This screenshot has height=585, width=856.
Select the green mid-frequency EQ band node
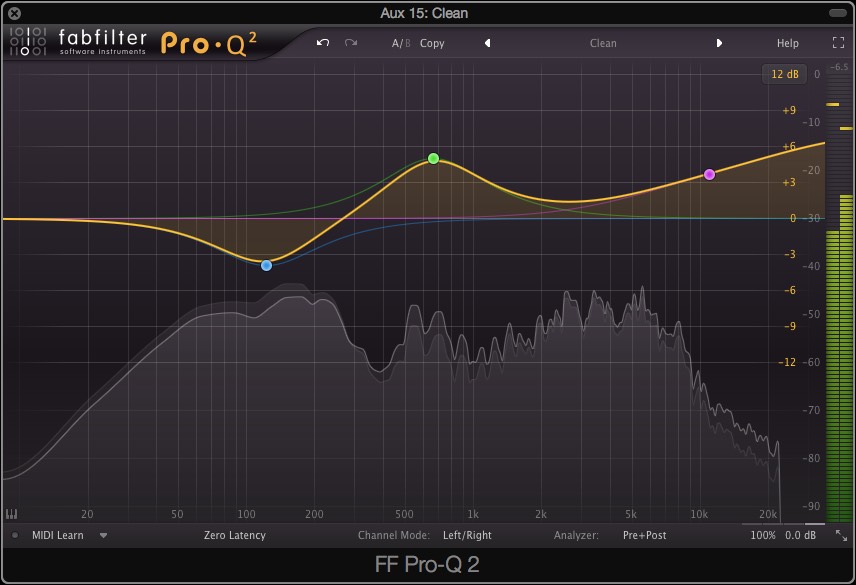433,158
